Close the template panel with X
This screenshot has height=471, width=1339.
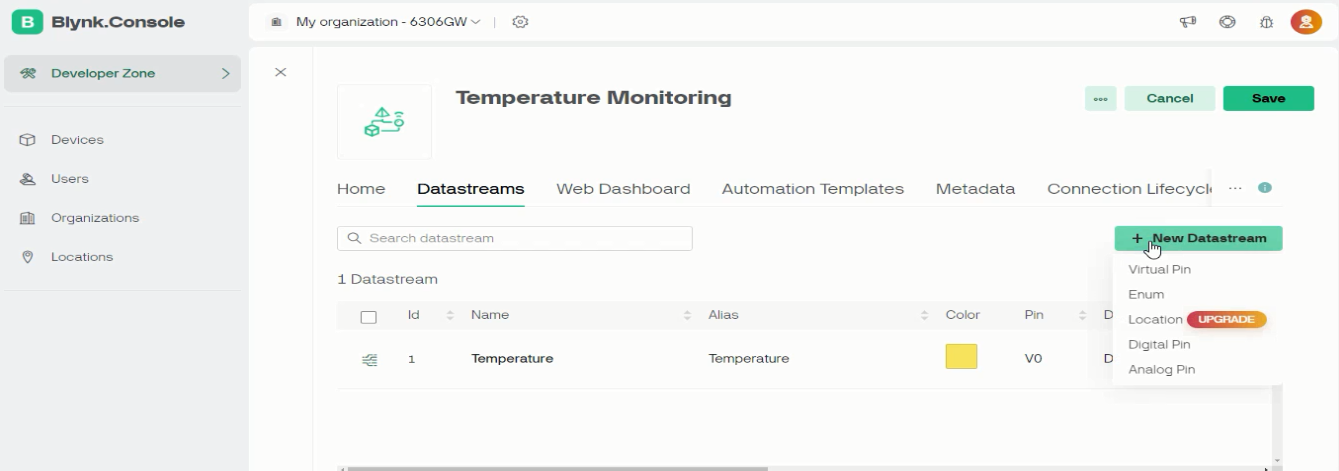click(281, 72)
